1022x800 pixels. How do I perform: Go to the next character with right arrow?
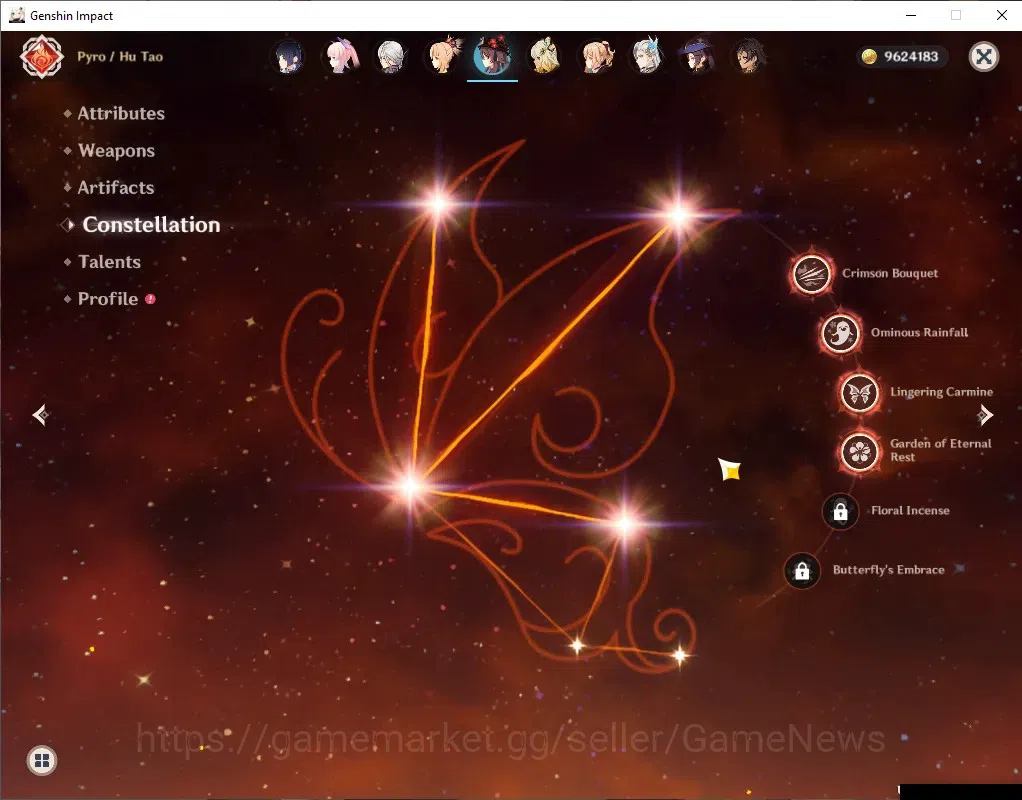(985, 415)
